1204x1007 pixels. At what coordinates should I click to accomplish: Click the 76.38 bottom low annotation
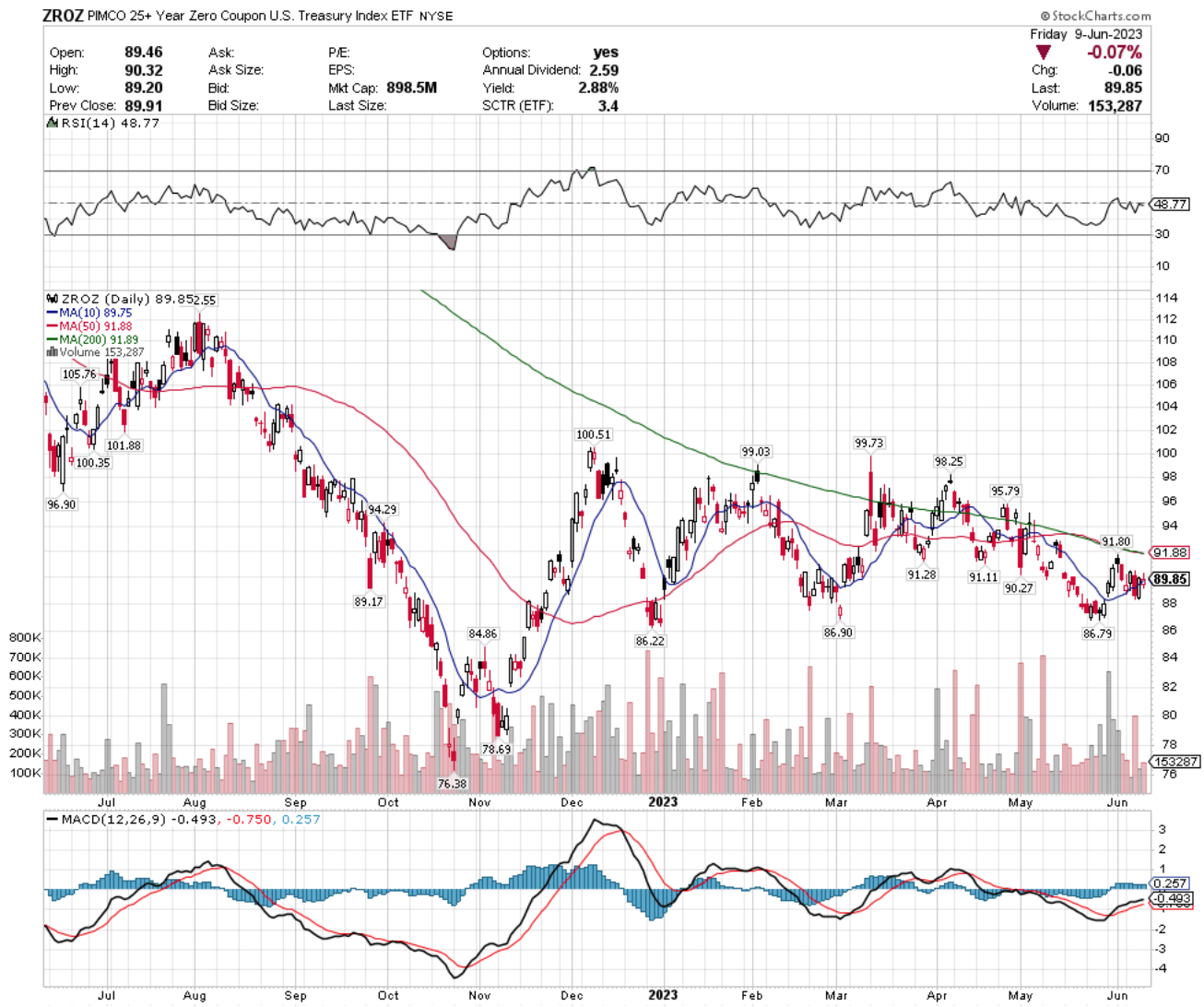click(x=452, y=784)
